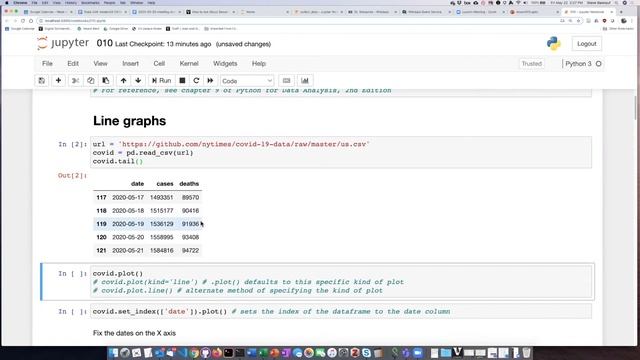
Task: Click the Python 3 kernel name
Action: (578, 64)
